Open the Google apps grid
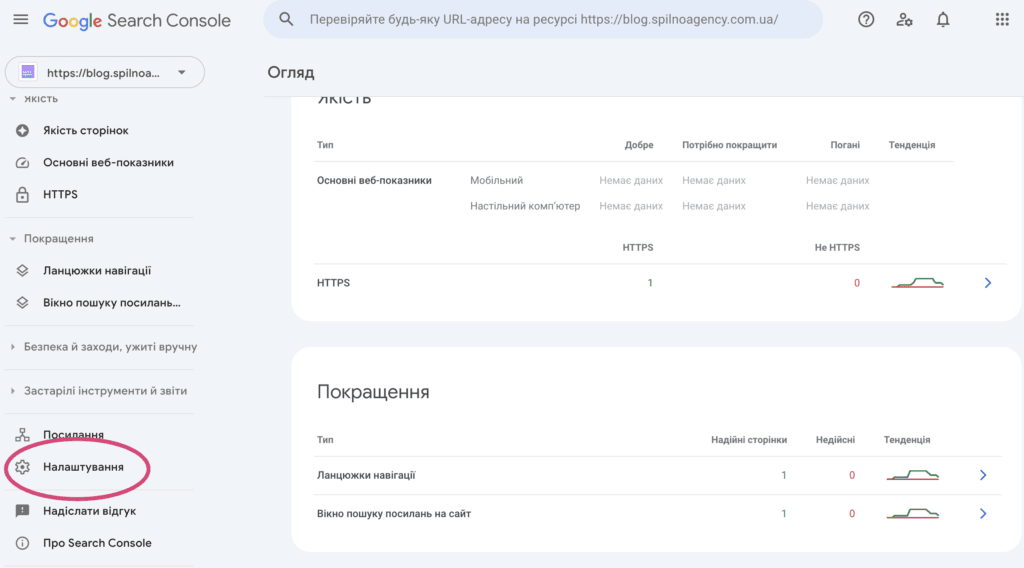The image size is (1024, 568). pos(1002,20)
